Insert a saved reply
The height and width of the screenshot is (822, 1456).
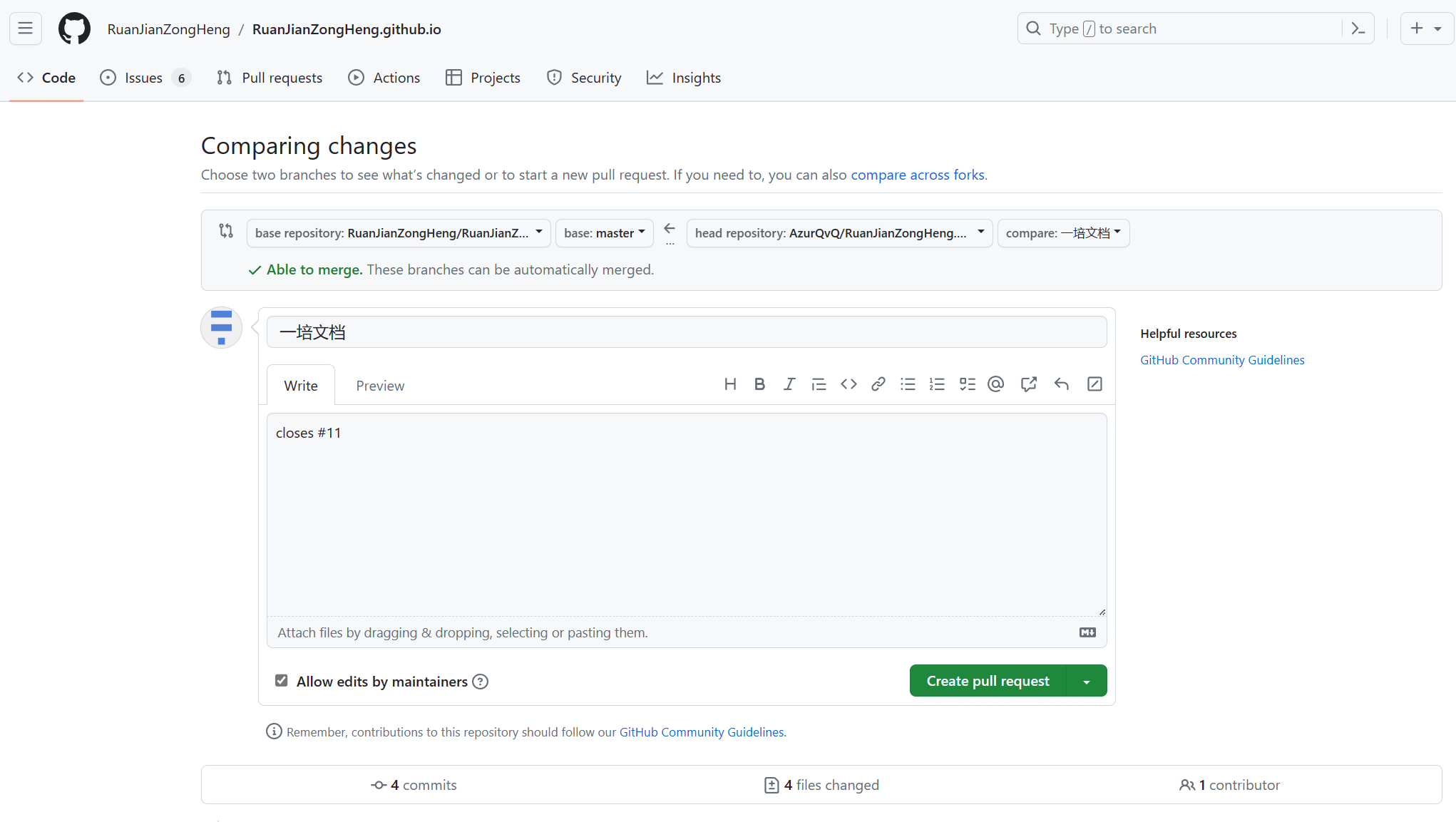click(x=1062, y=384)
